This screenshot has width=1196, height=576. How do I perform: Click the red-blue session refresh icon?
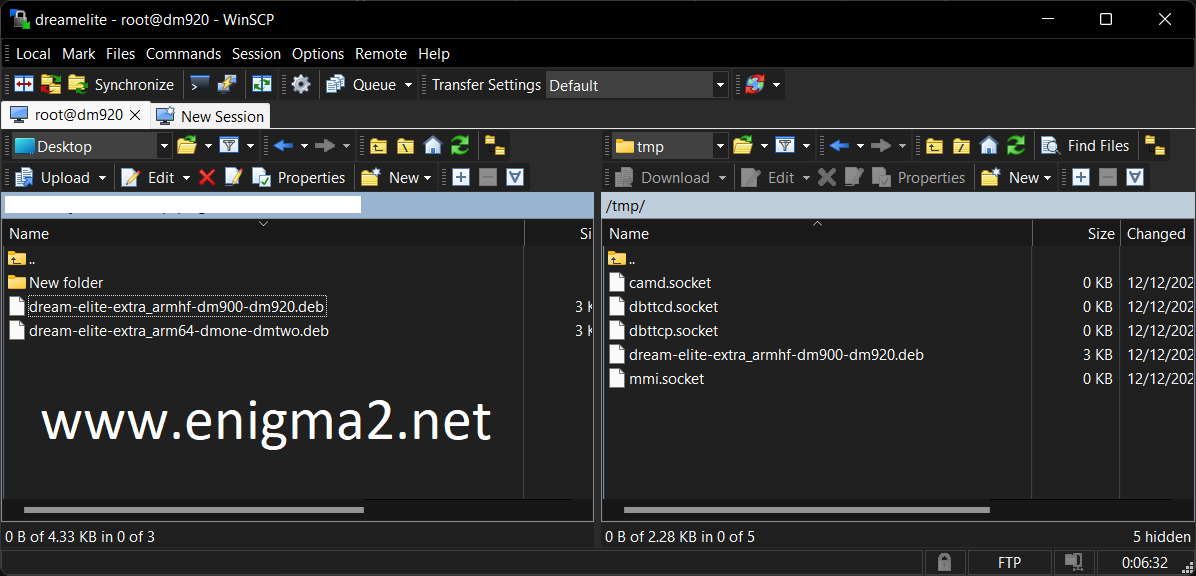point(755,85)
